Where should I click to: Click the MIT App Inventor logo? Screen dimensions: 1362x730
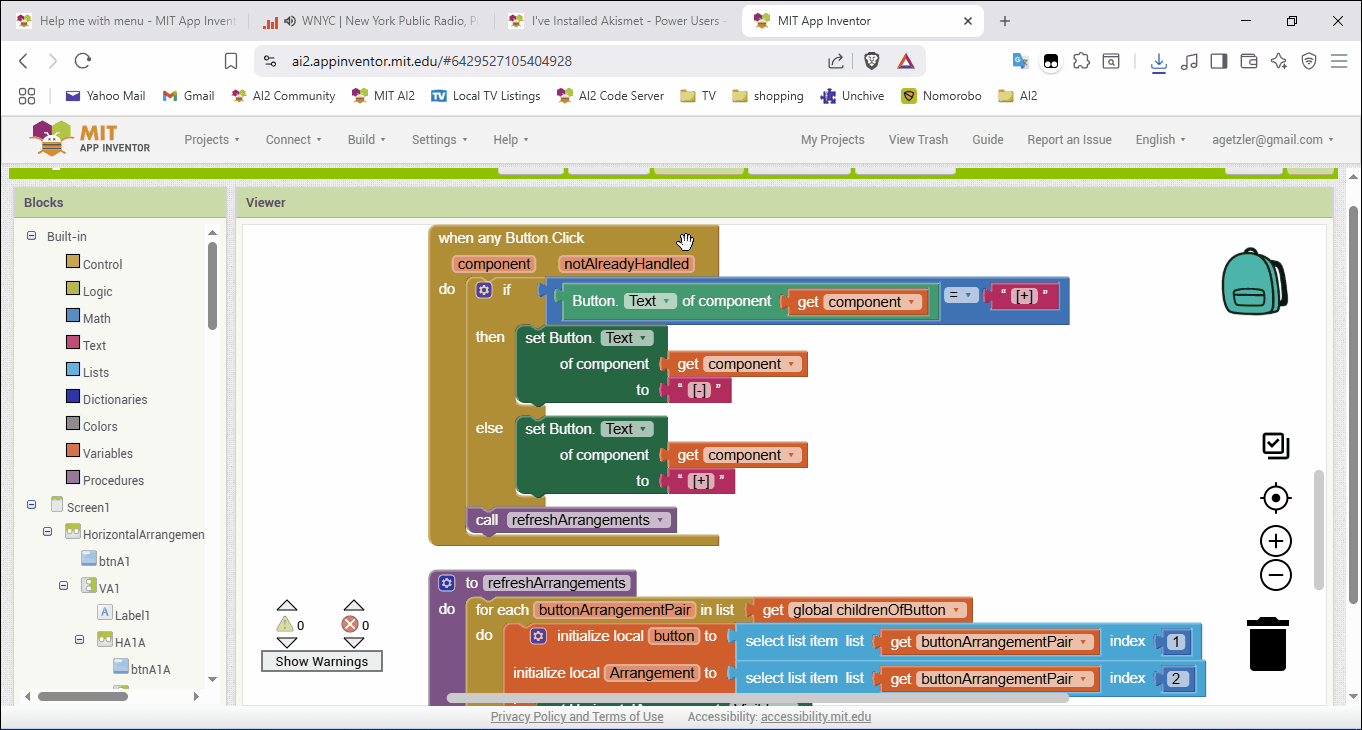(x=90, y=139)
